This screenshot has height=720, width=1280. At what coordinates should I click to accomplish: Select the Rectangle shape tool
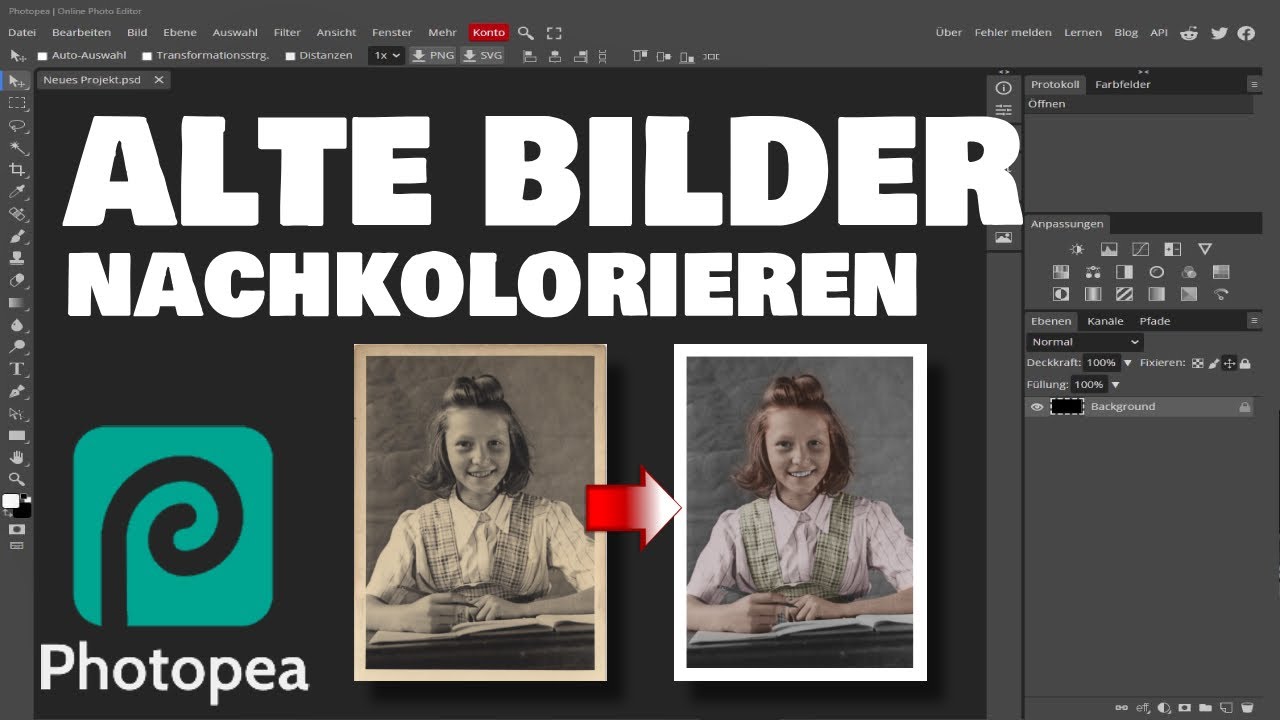coord(17,435)
